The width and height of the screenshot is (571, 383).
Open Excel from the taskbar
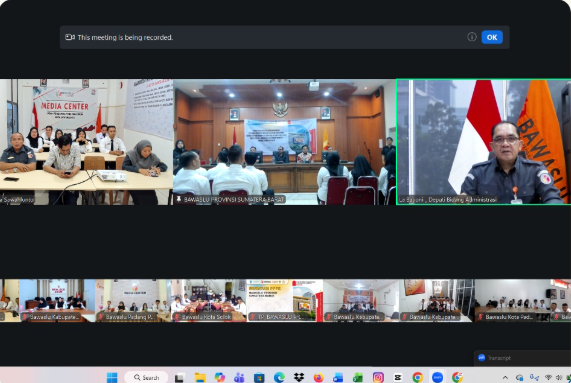(358, 378)
